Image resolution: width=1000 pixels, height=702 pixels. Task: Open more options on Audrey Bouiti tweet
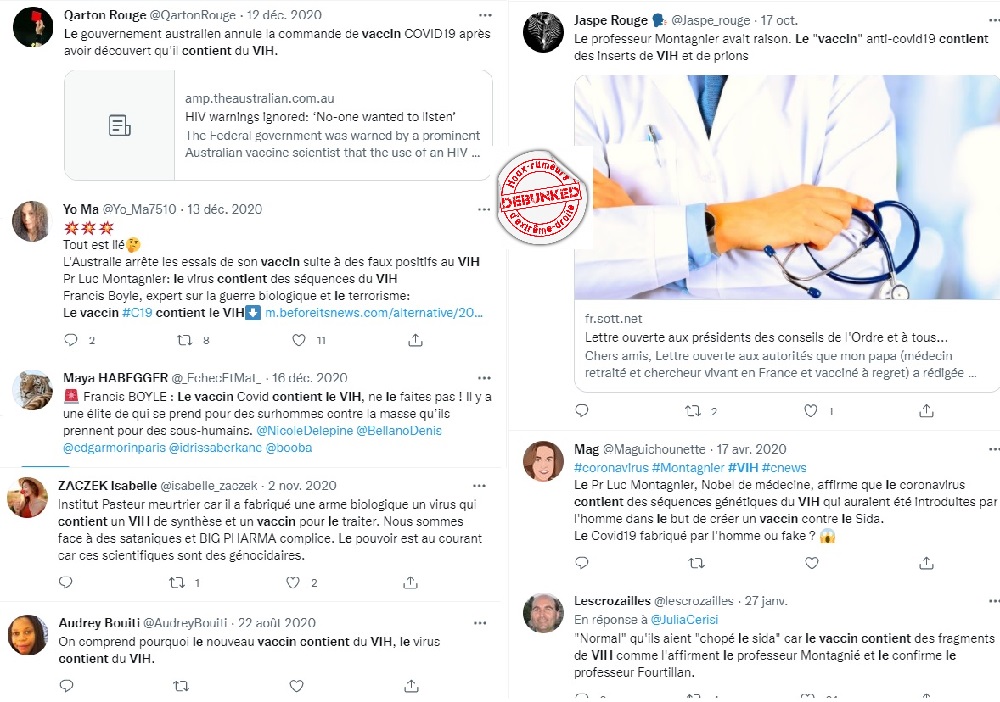pos(480,622)
